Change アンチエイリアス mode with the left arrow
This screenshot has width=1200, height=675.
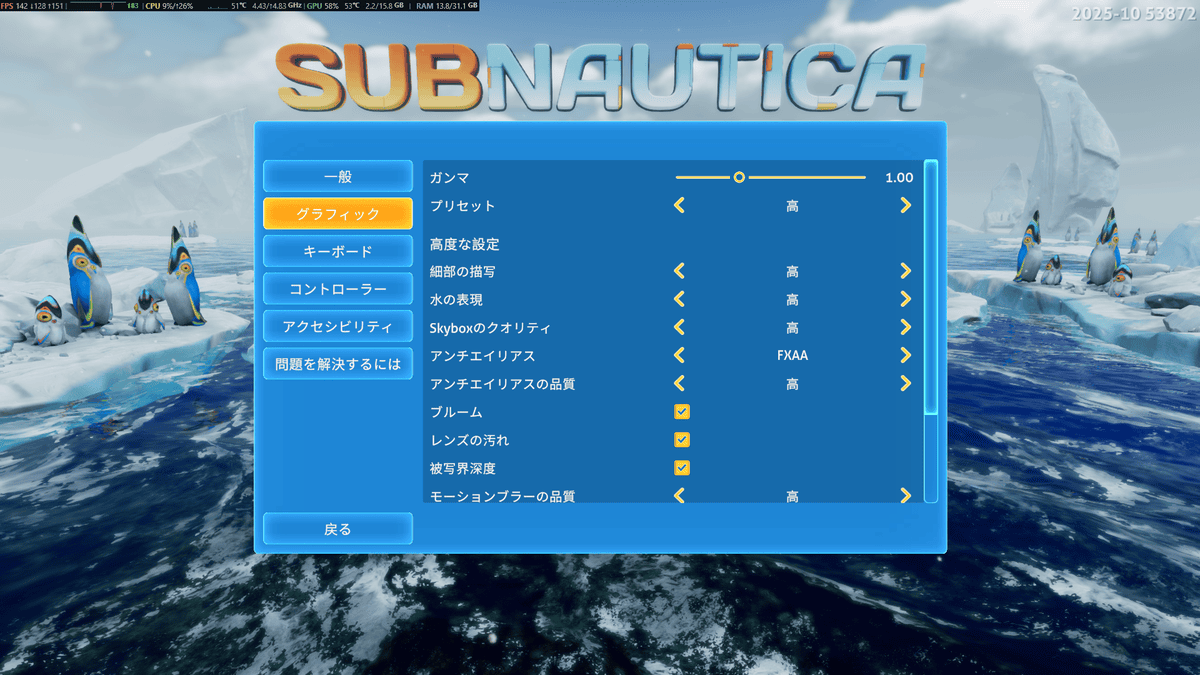(x=679, y=355)
